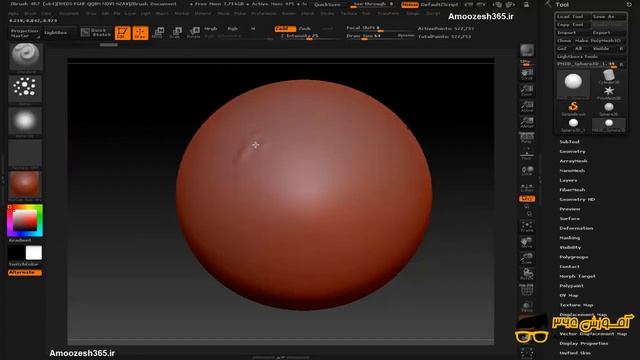The width and height of the screenshot is (640, 360).
Task: Toggle Local transformations icon
Action: 527,171
